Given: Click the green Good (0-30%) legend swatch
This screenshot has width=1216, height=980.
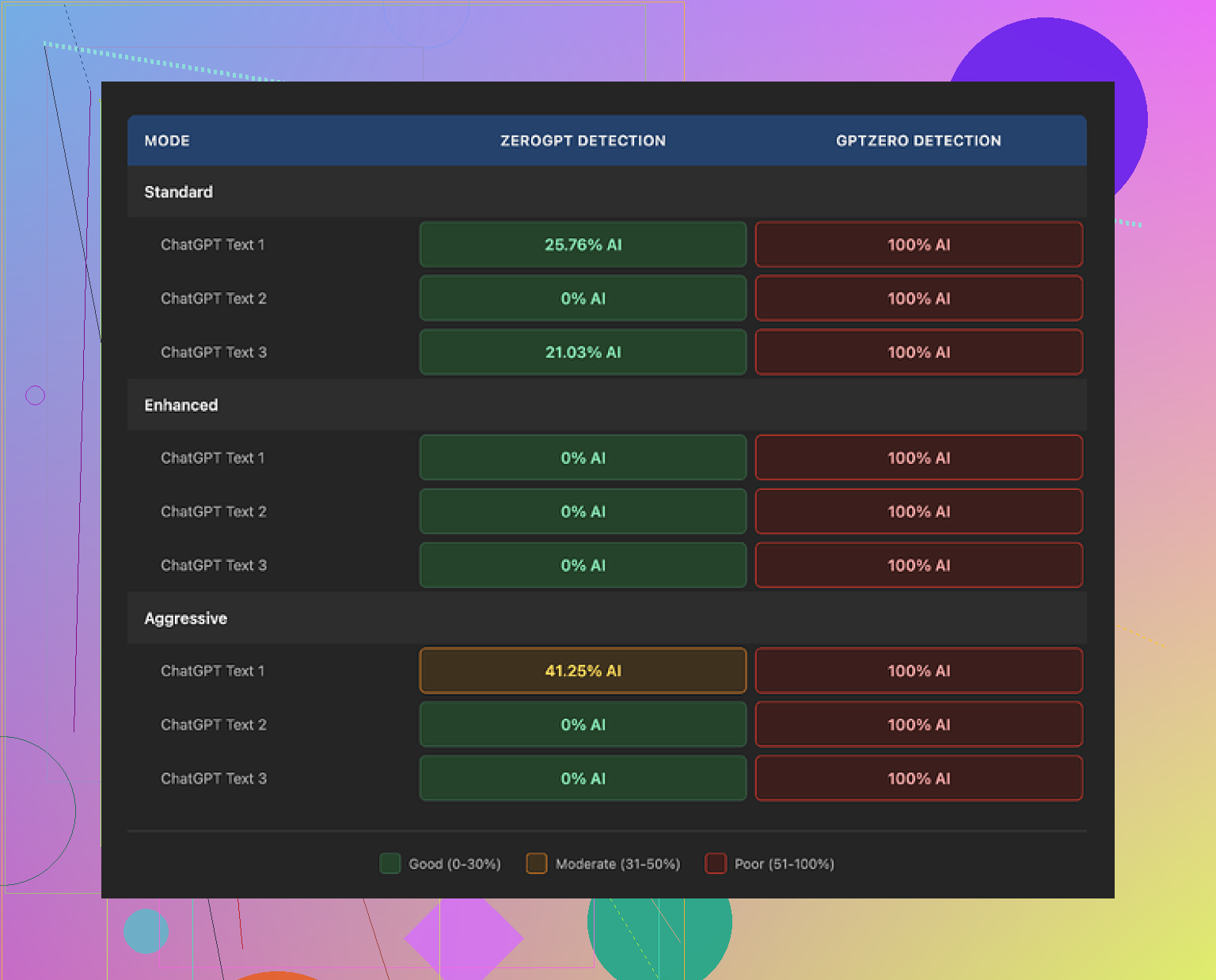Looking at the screenshot, I should [389, 864].
